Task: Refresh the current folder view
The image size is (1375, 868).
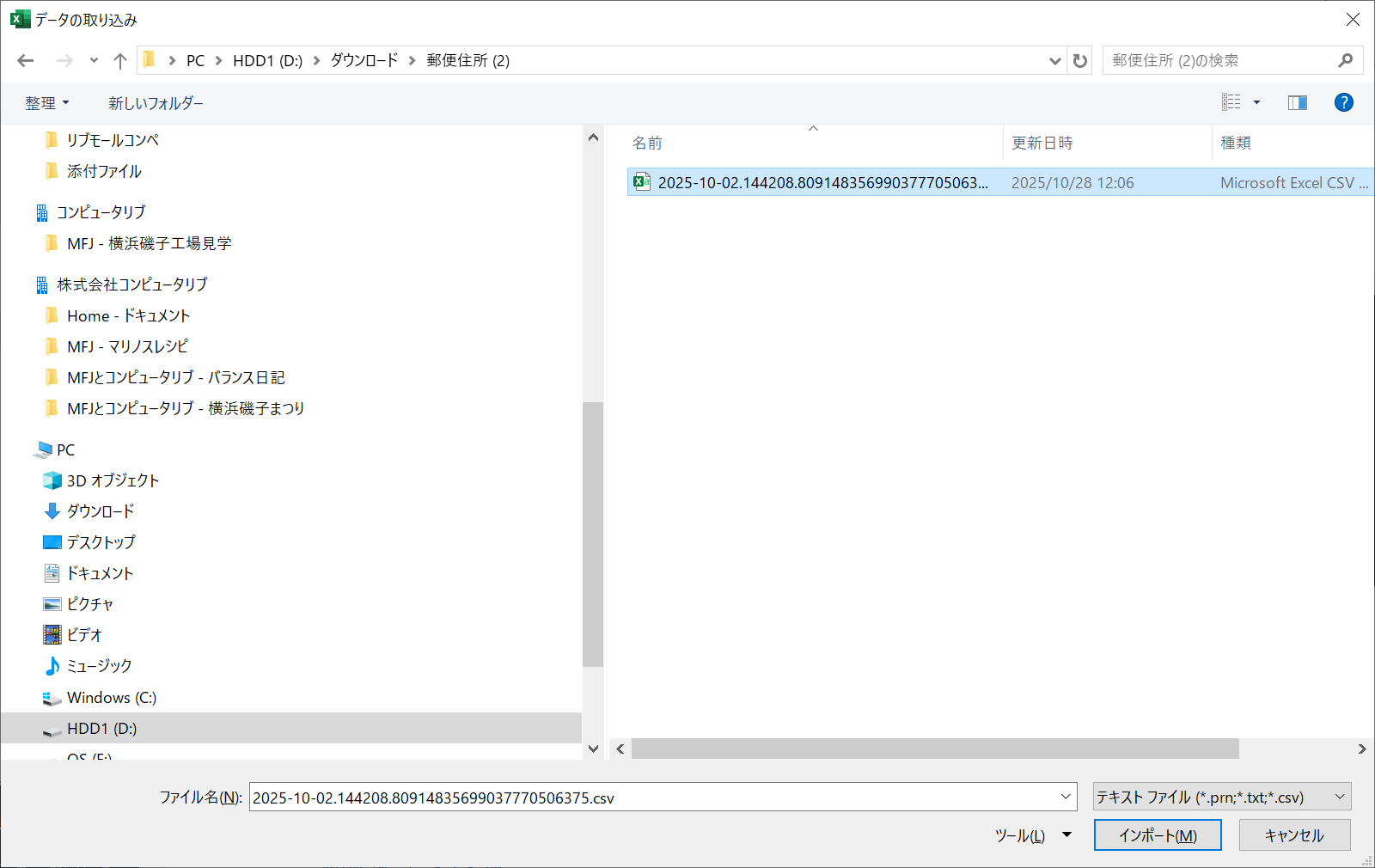Action: click(1080, 60)
